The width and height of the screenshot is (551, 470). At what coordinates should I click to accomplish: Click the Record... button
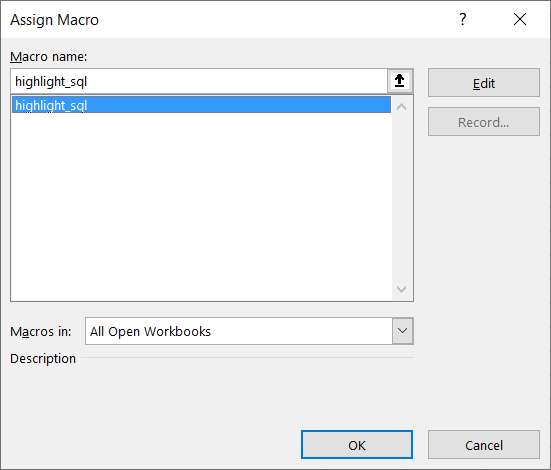[484, 122]
